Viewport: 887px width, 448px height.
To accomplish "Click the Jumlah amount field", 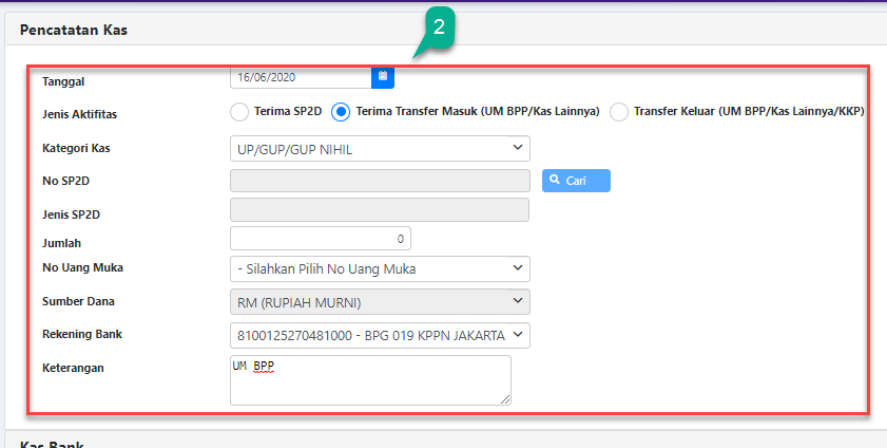I will click(x=320, y=239).
